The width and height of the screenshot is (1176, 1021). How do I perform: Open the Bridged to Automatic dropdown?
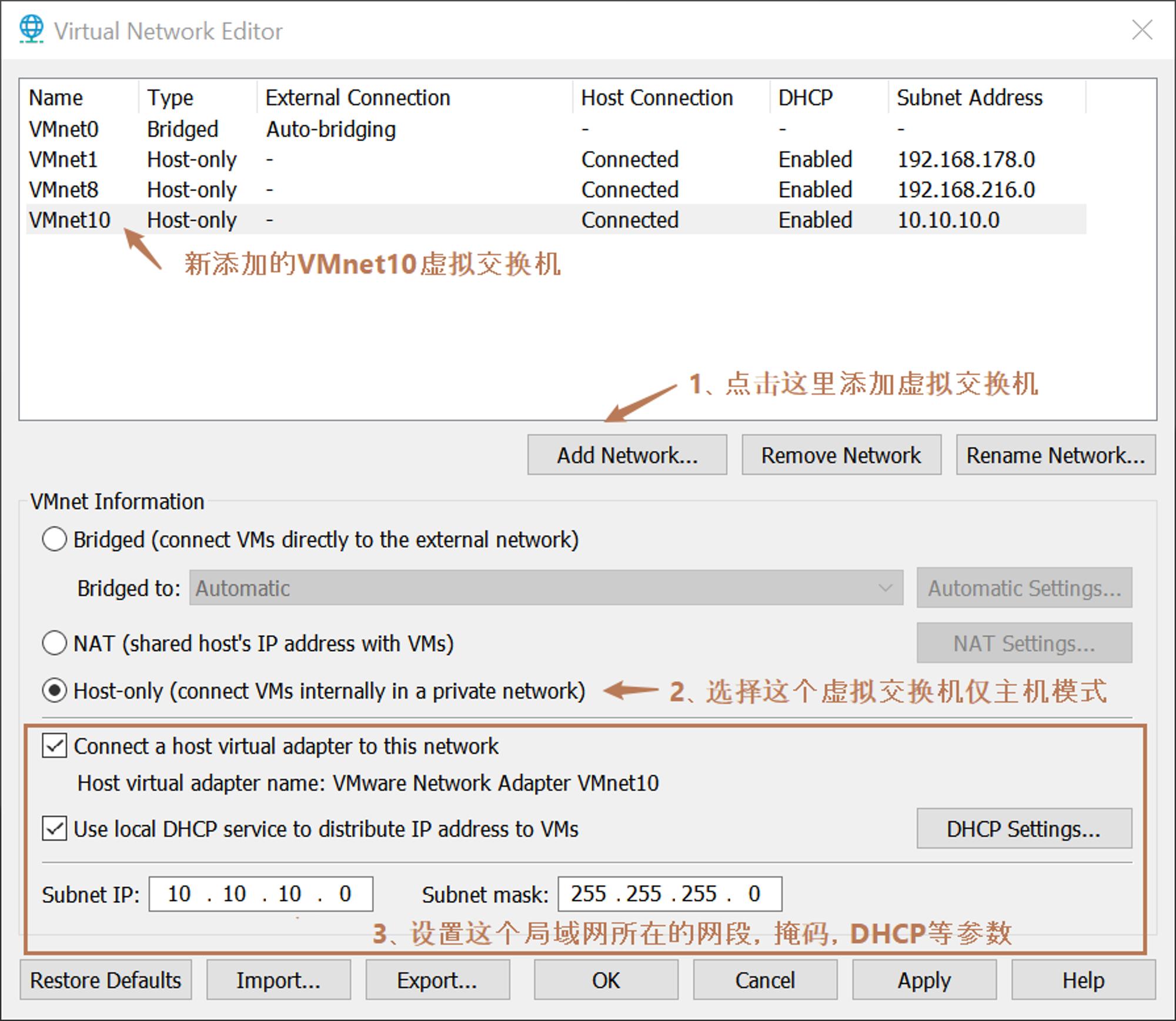546,588
